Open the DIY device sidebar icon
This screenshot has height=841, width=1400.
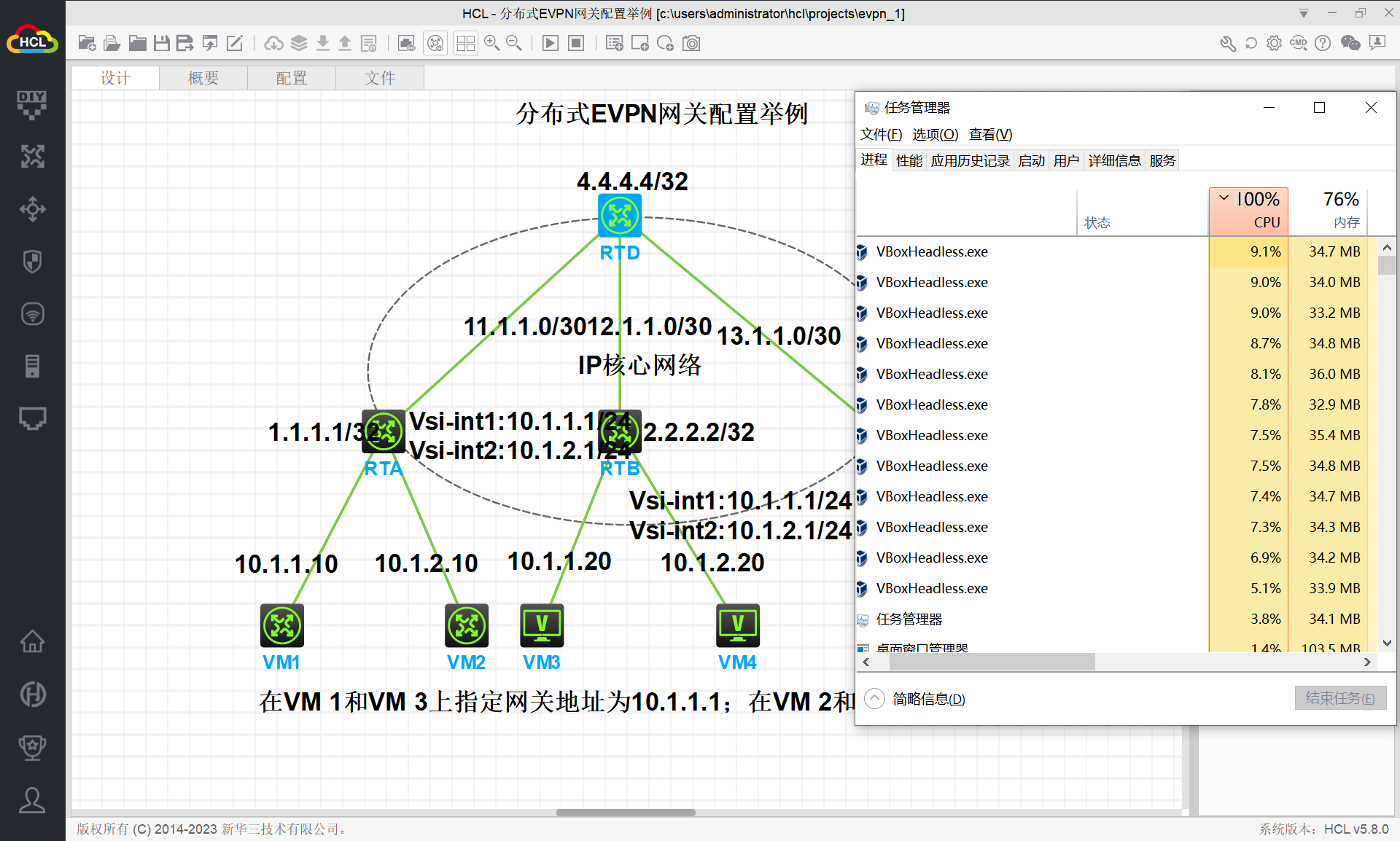tap(32, 104)
